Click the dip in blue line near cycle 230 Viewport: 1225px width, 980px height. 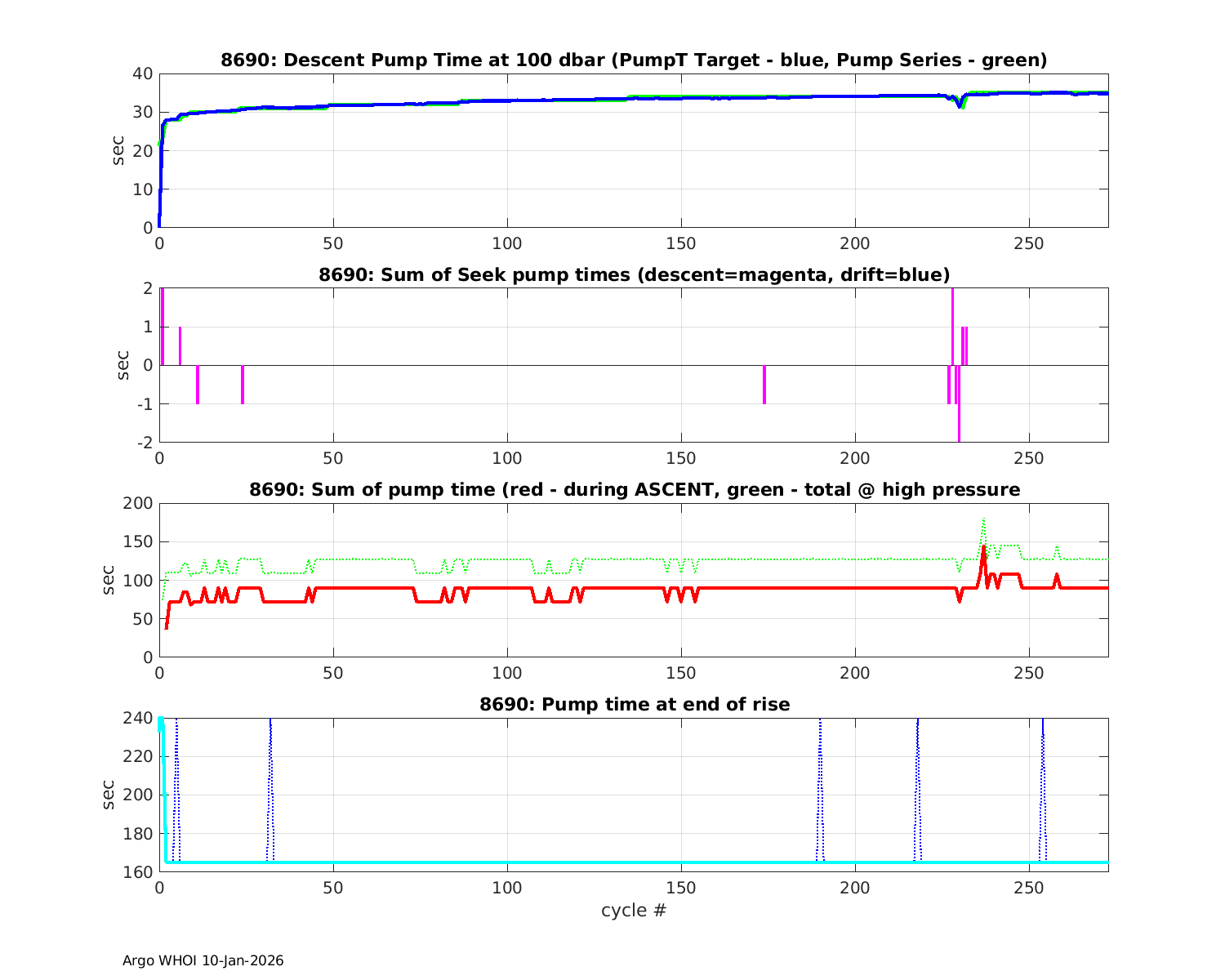pyautogui.click(x=960, y=105)
